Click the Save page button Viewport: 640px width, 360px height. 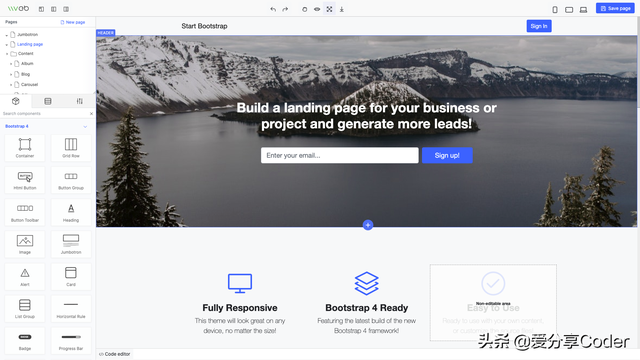(x=615, y=8)
